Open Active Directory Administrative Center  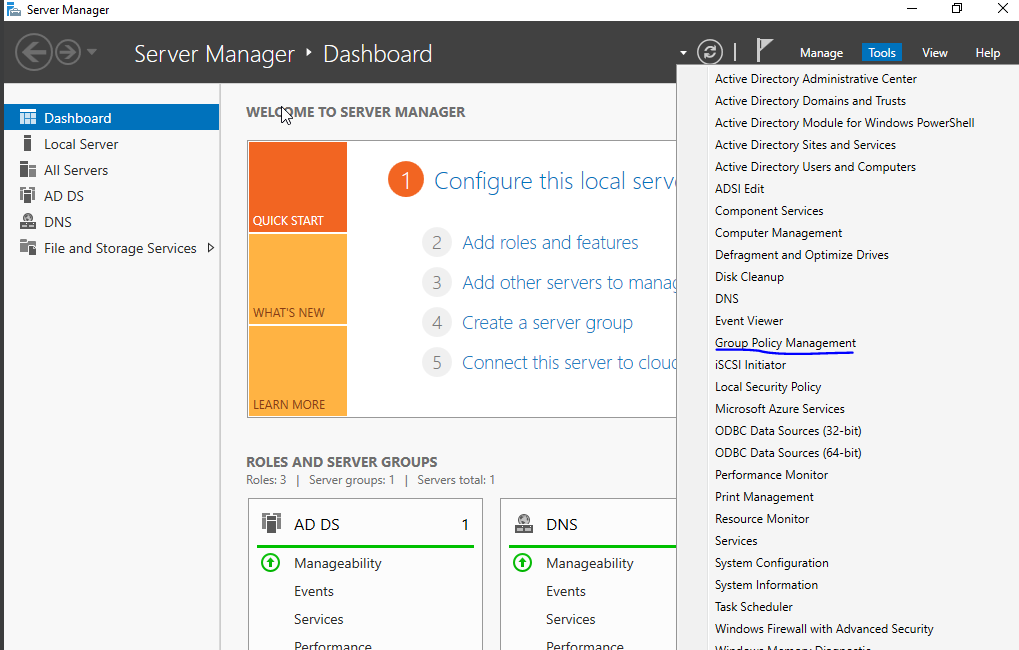coord(816,79)
